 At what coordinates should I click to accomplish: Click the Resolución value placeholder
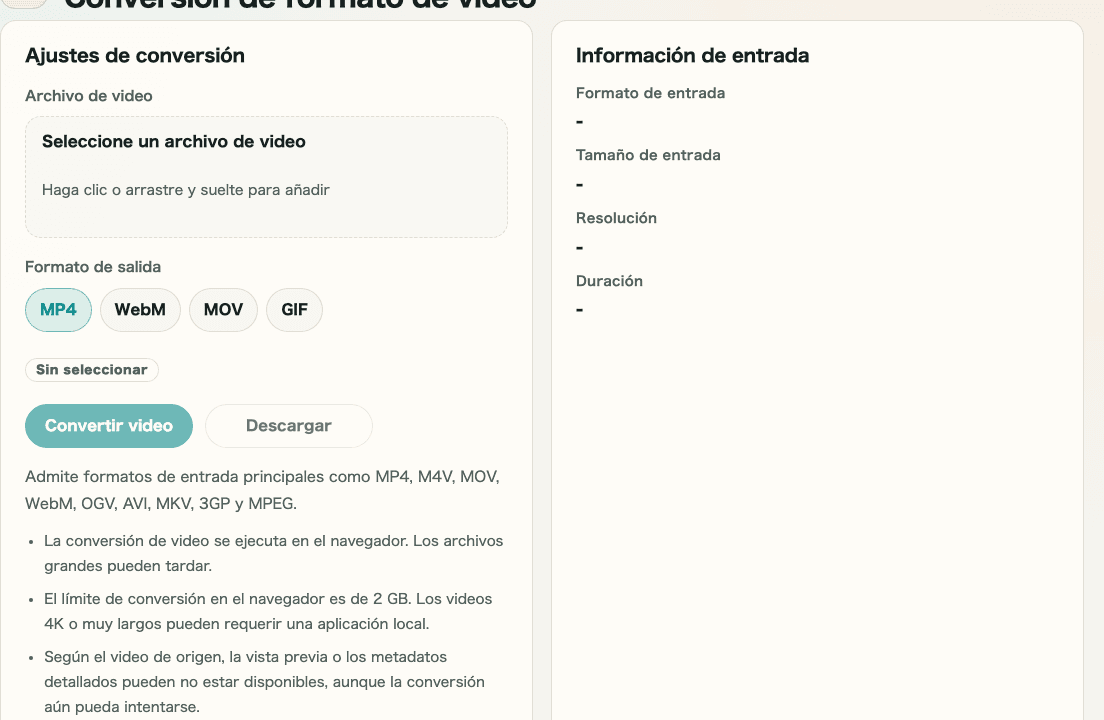coord(578,247)
